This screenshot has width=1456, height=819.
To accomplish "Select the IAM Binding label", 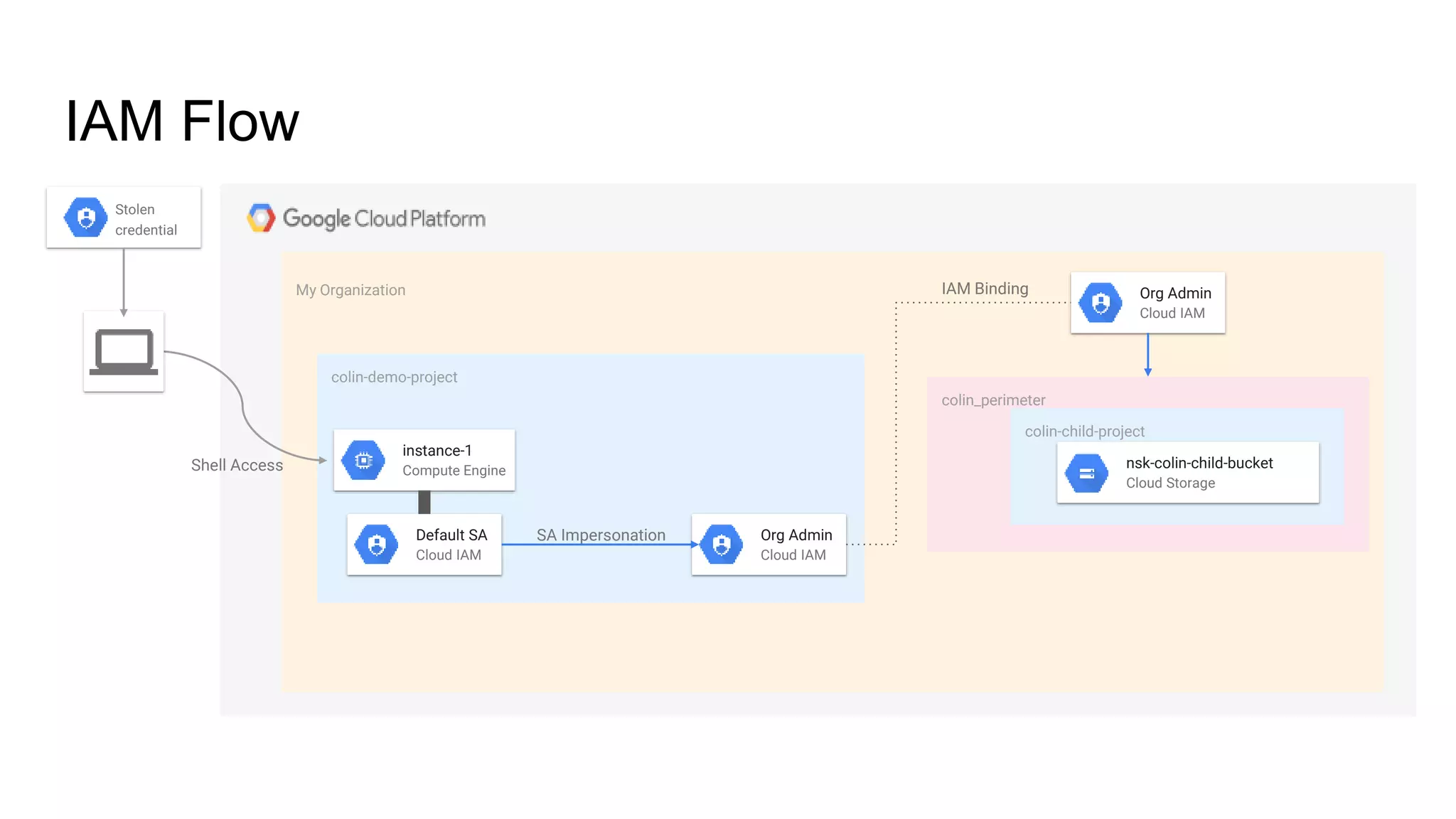I will pos(985,289).
